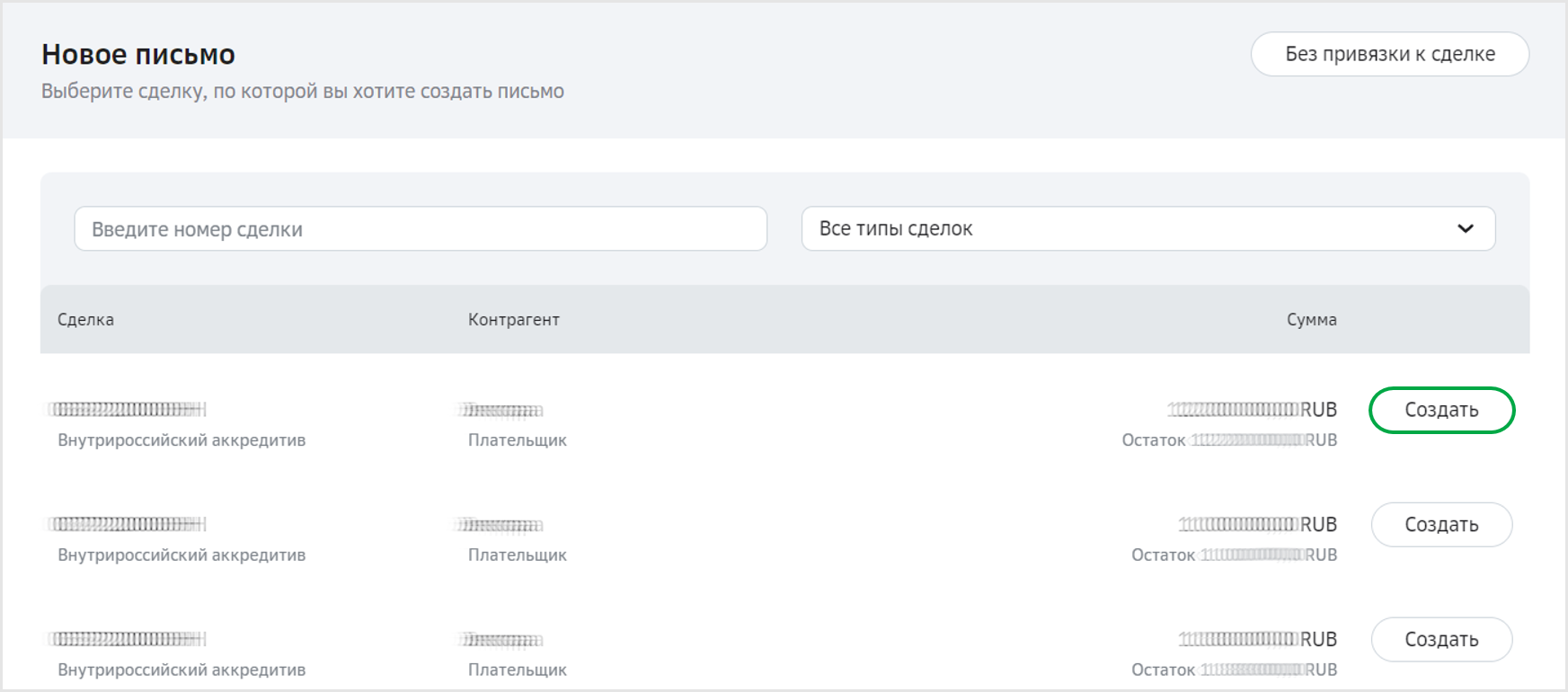Screen dimensions: 1568x692
Task: Click the 'Без привязки к сделке' button
Action: coord(1389,54)
